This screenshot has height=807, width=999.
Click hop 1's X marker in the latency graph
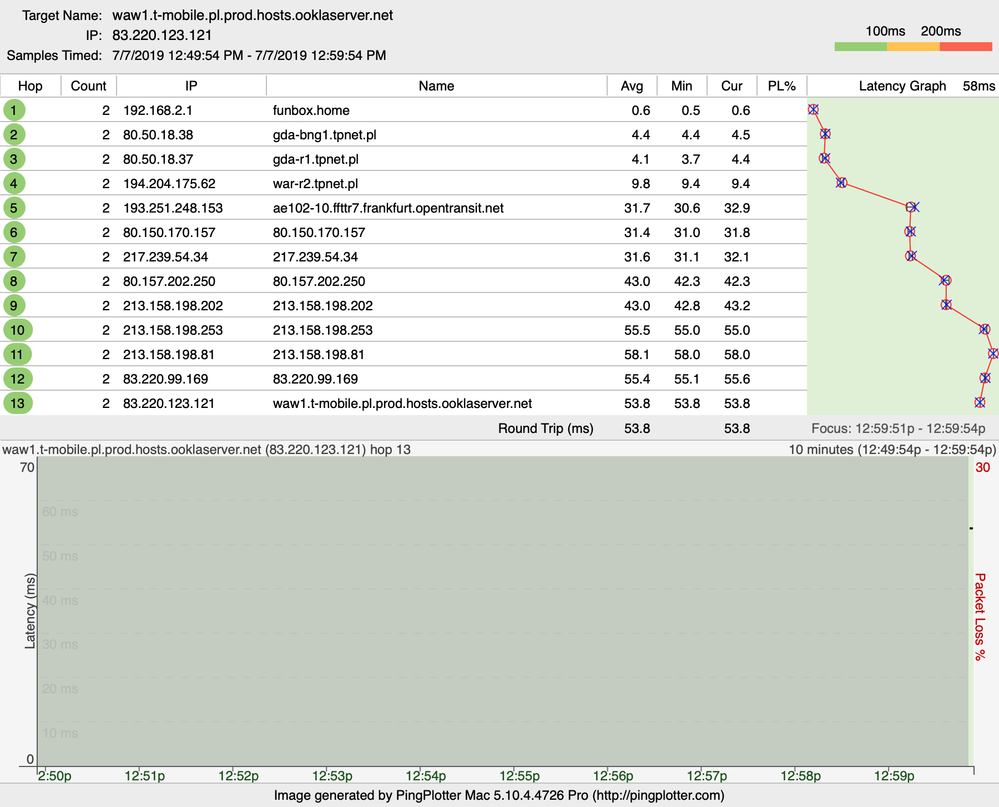[813, 110]
